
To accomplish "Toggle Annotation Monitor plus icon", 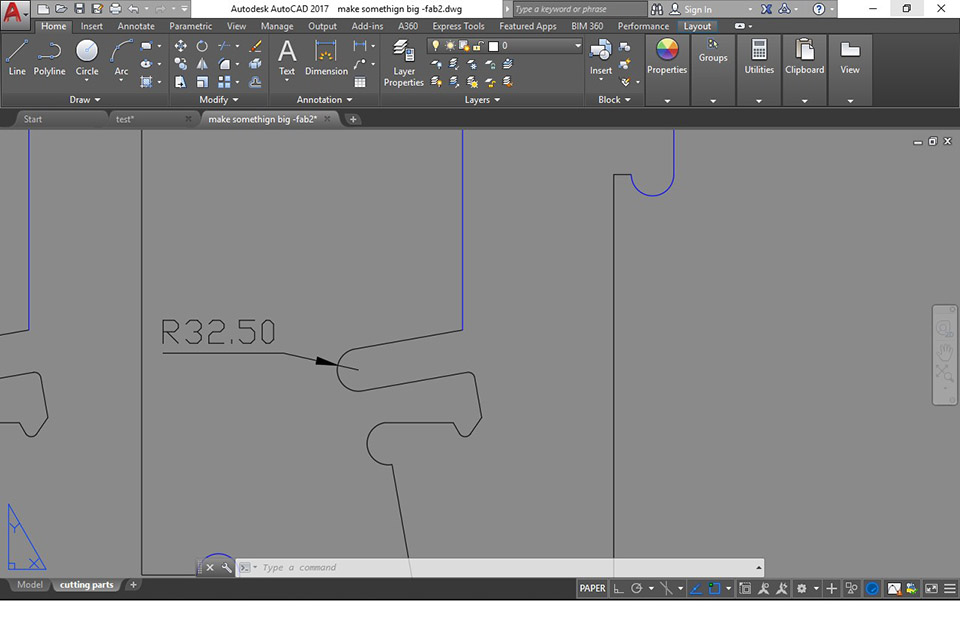I will coord(831,588).
